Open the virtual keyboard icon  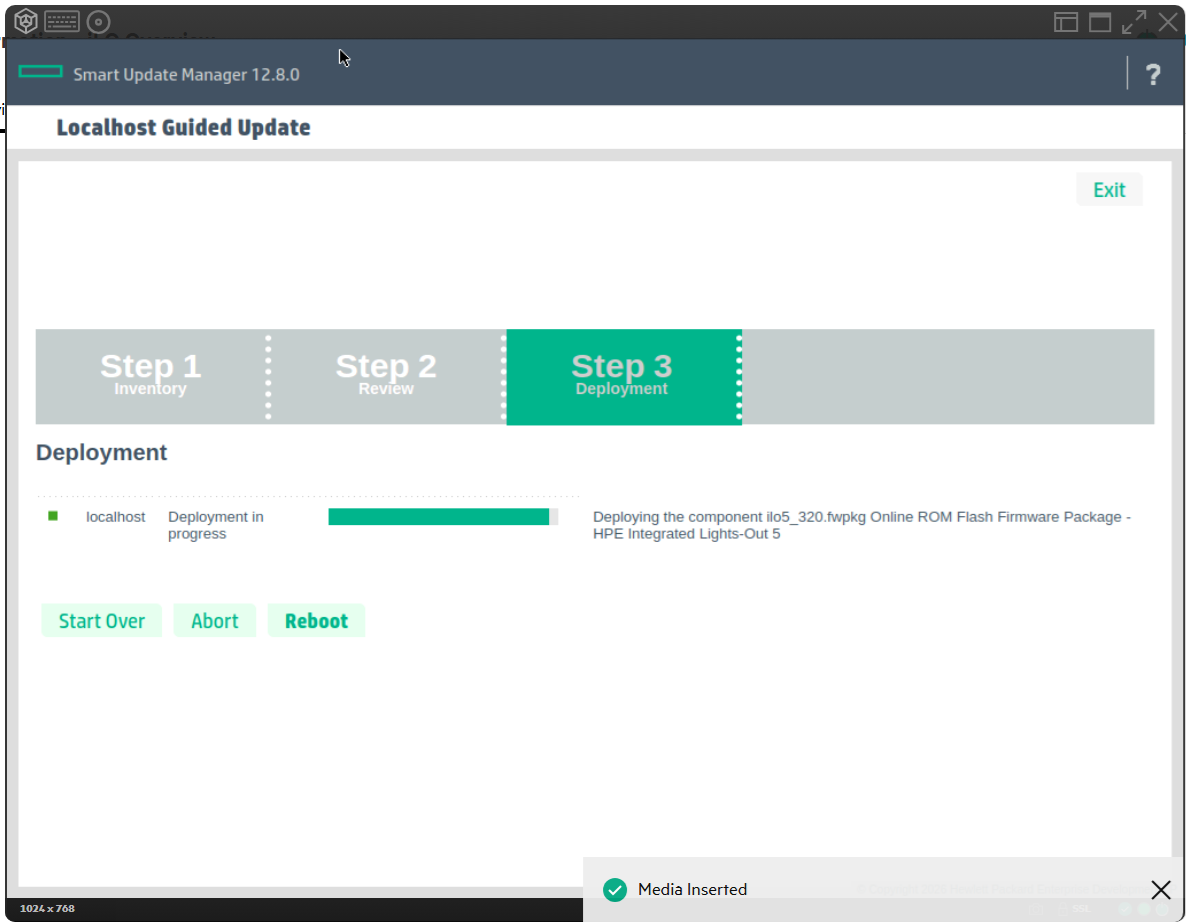(62, 21)
